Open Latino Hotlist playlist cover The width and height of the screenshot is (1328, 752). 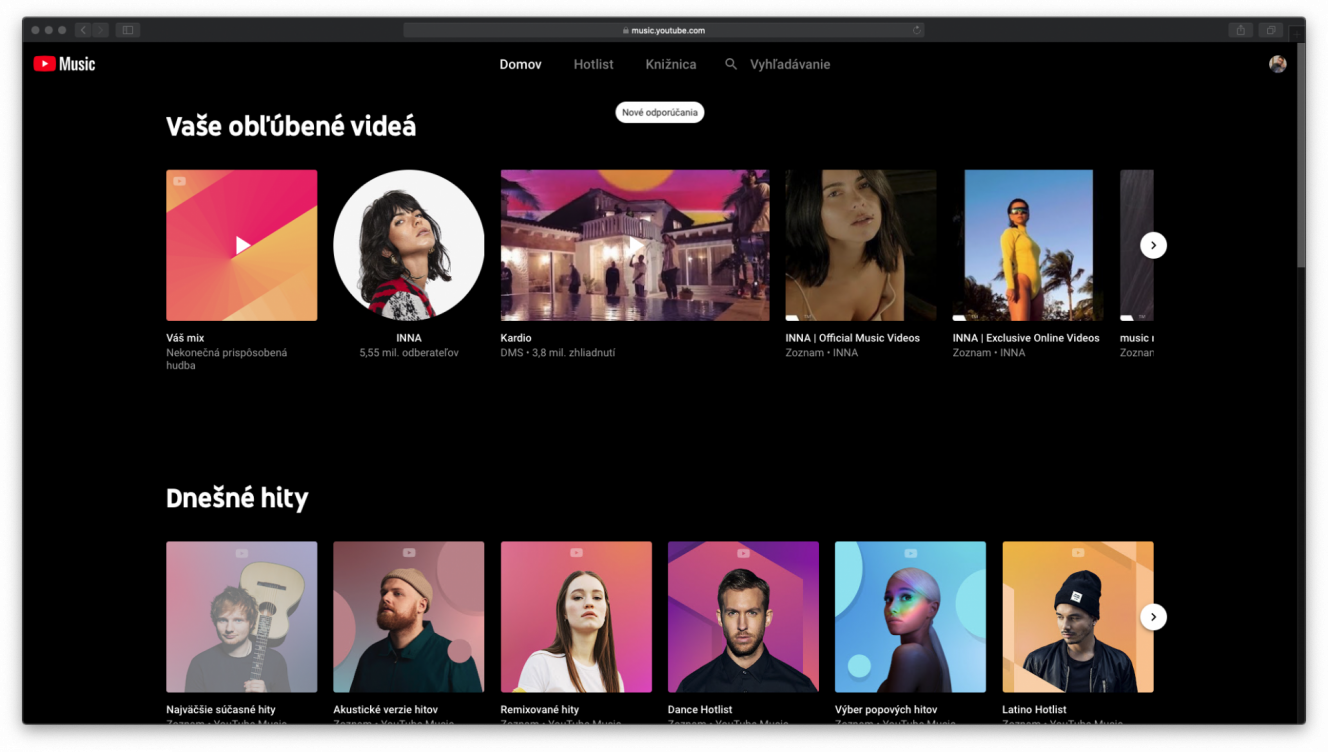(1078, 617)
